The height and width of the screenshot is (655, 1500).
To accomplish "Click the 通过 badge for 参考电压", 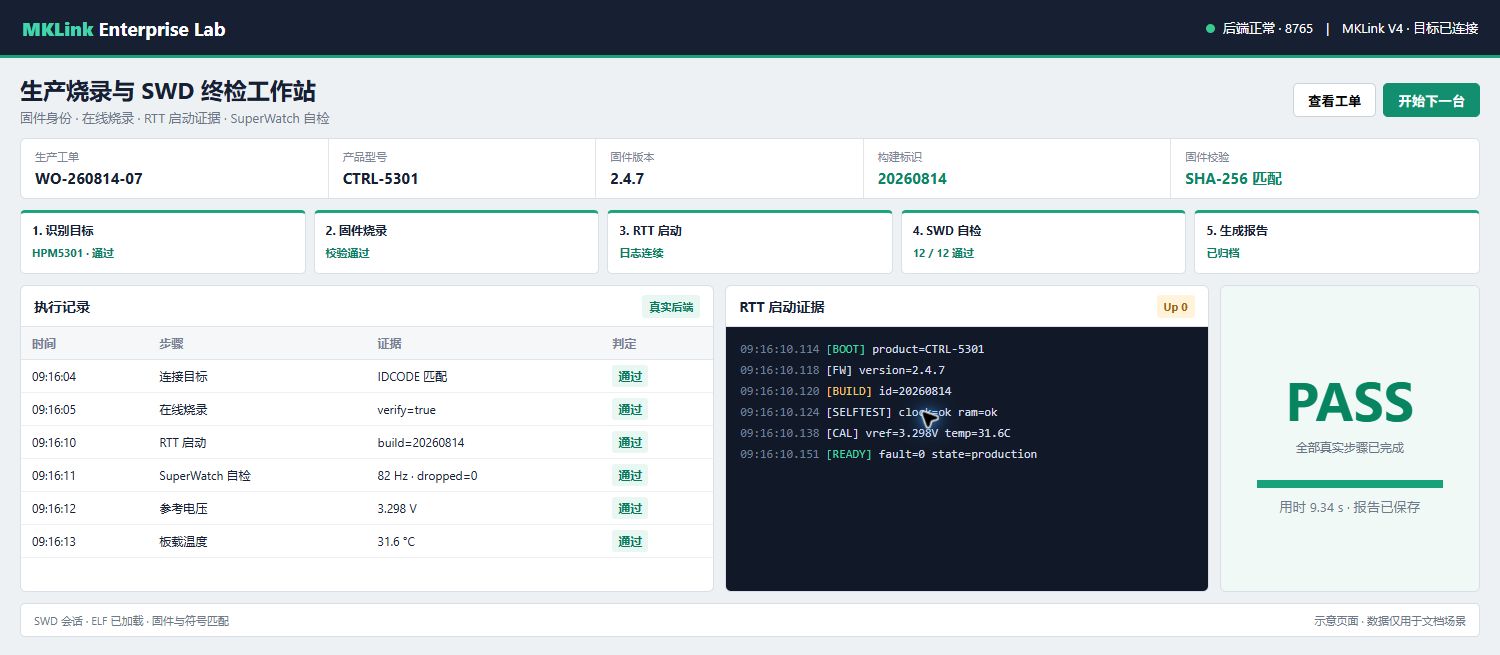I will coord(630,508).
